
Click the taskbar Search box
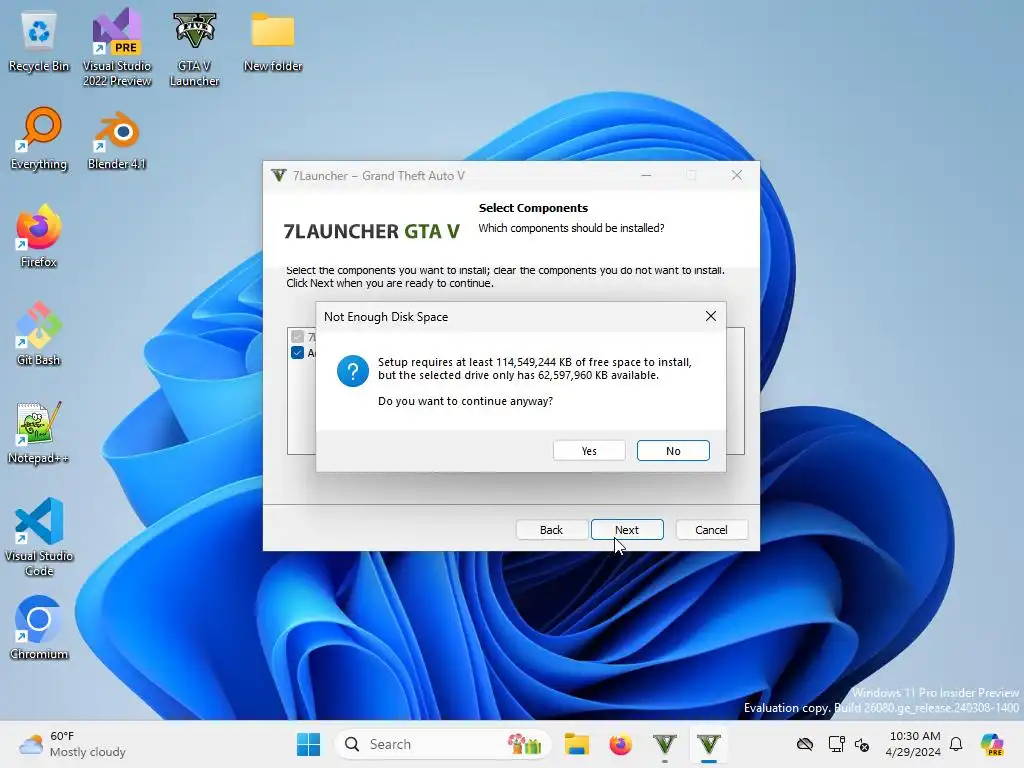click(443, 744)
